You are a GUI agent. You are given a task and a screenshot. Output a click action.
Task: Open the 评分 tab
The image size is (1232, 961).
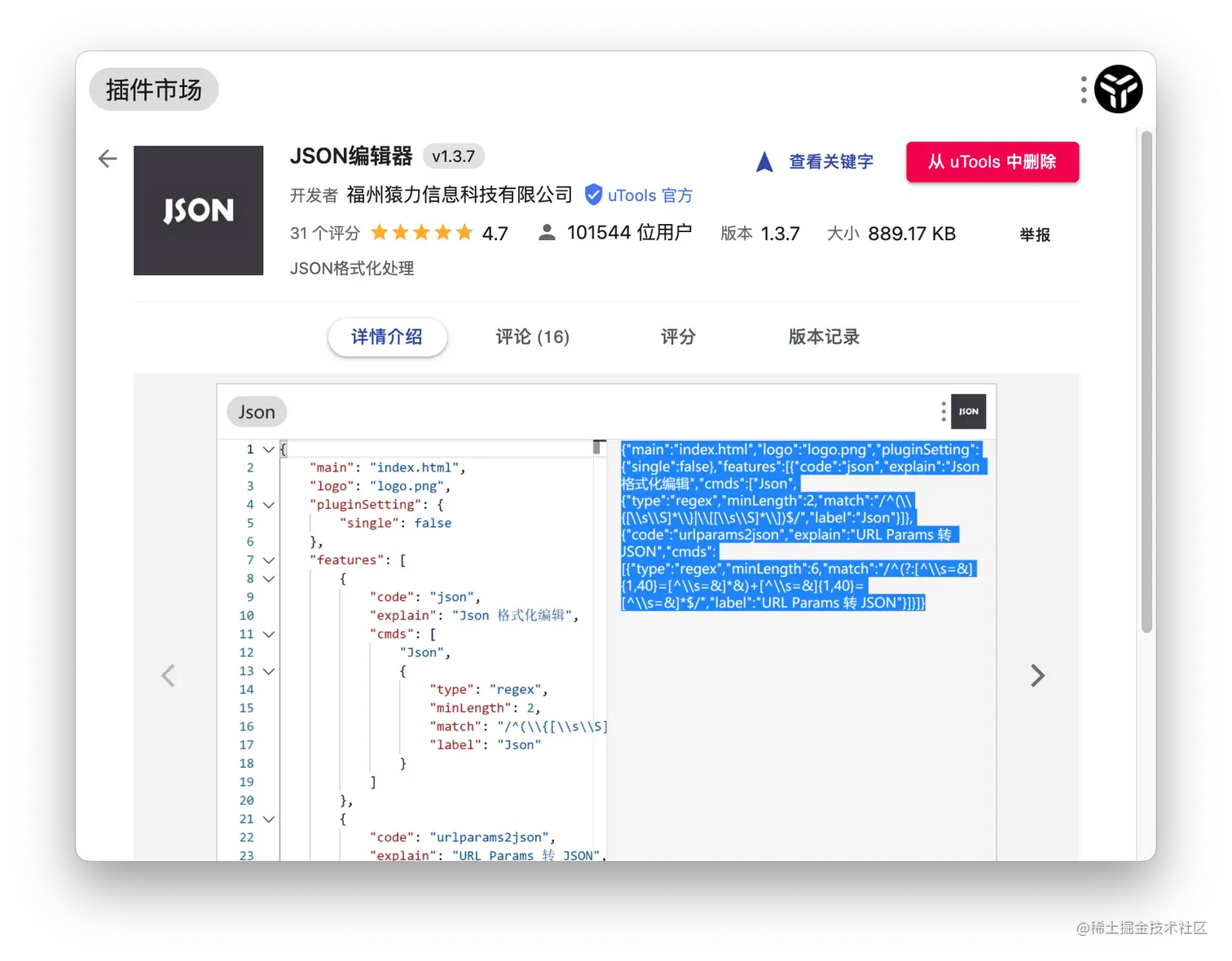coord(678,337)
